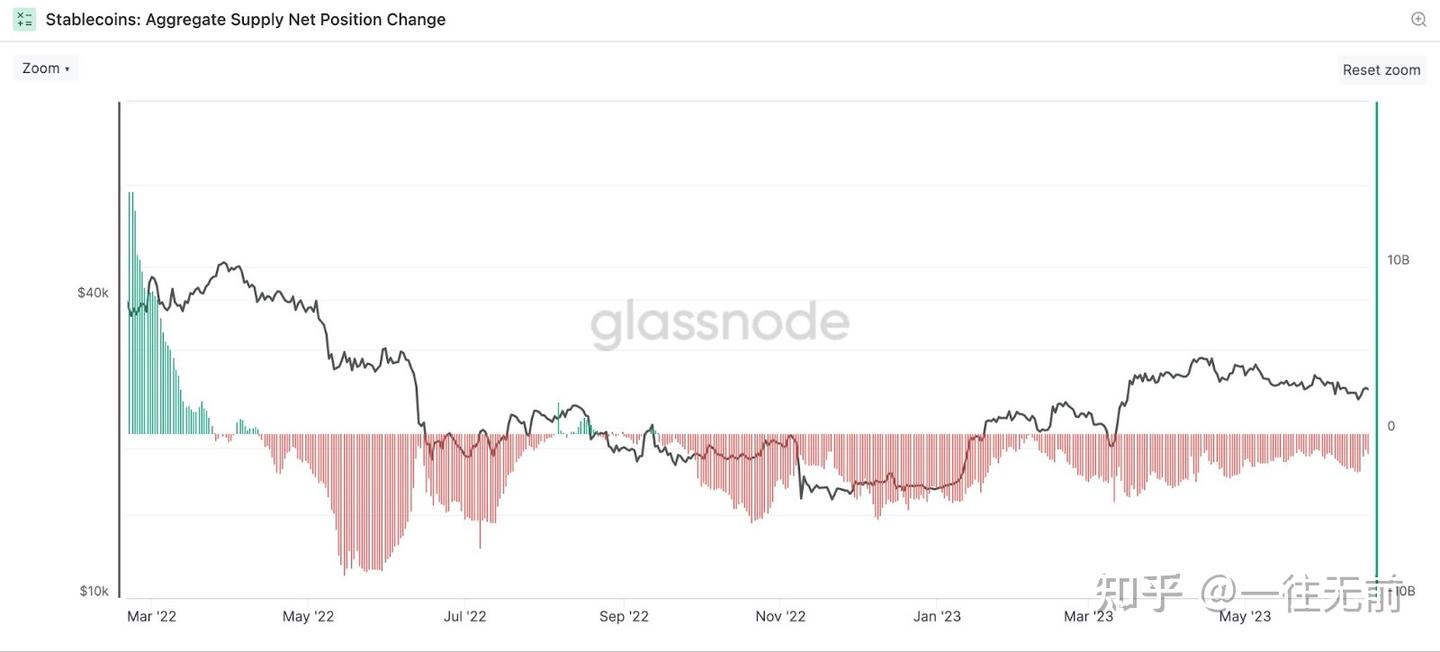1440x652 pixels.
Task: Click the $40k left axis label
Action: [x=93, y=293]
